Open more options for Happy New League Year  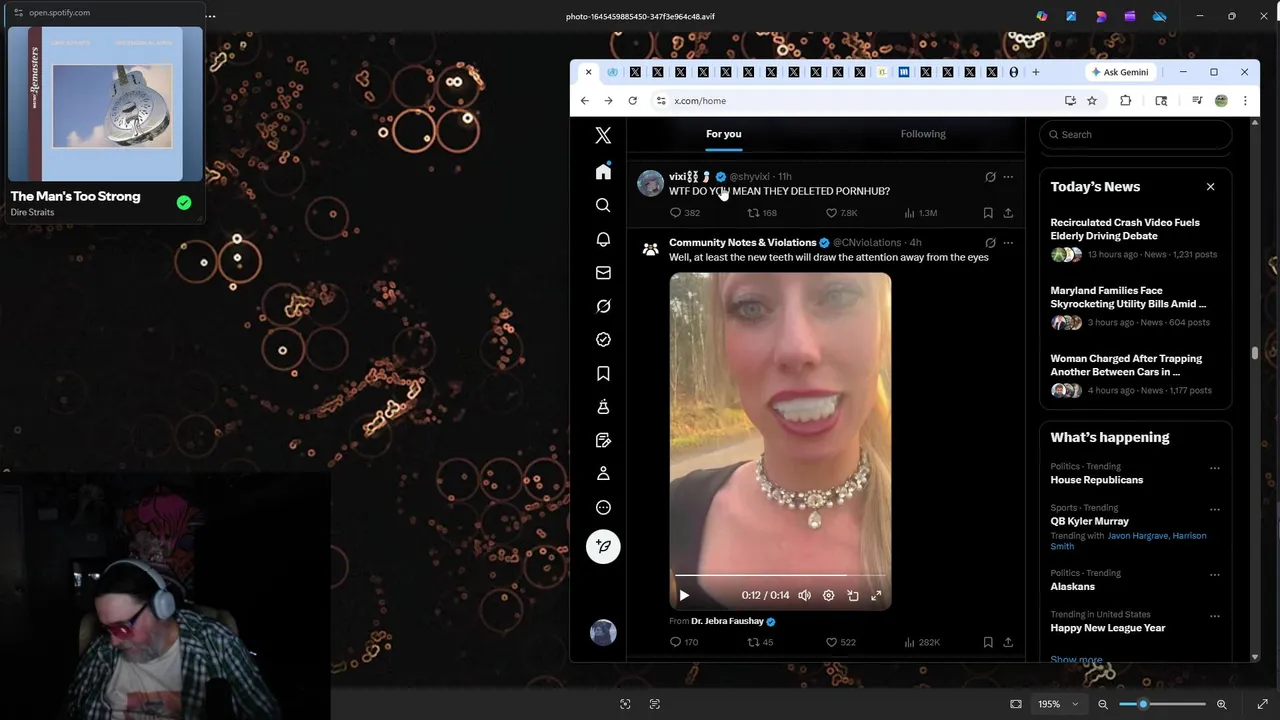tap(1215, 616)
